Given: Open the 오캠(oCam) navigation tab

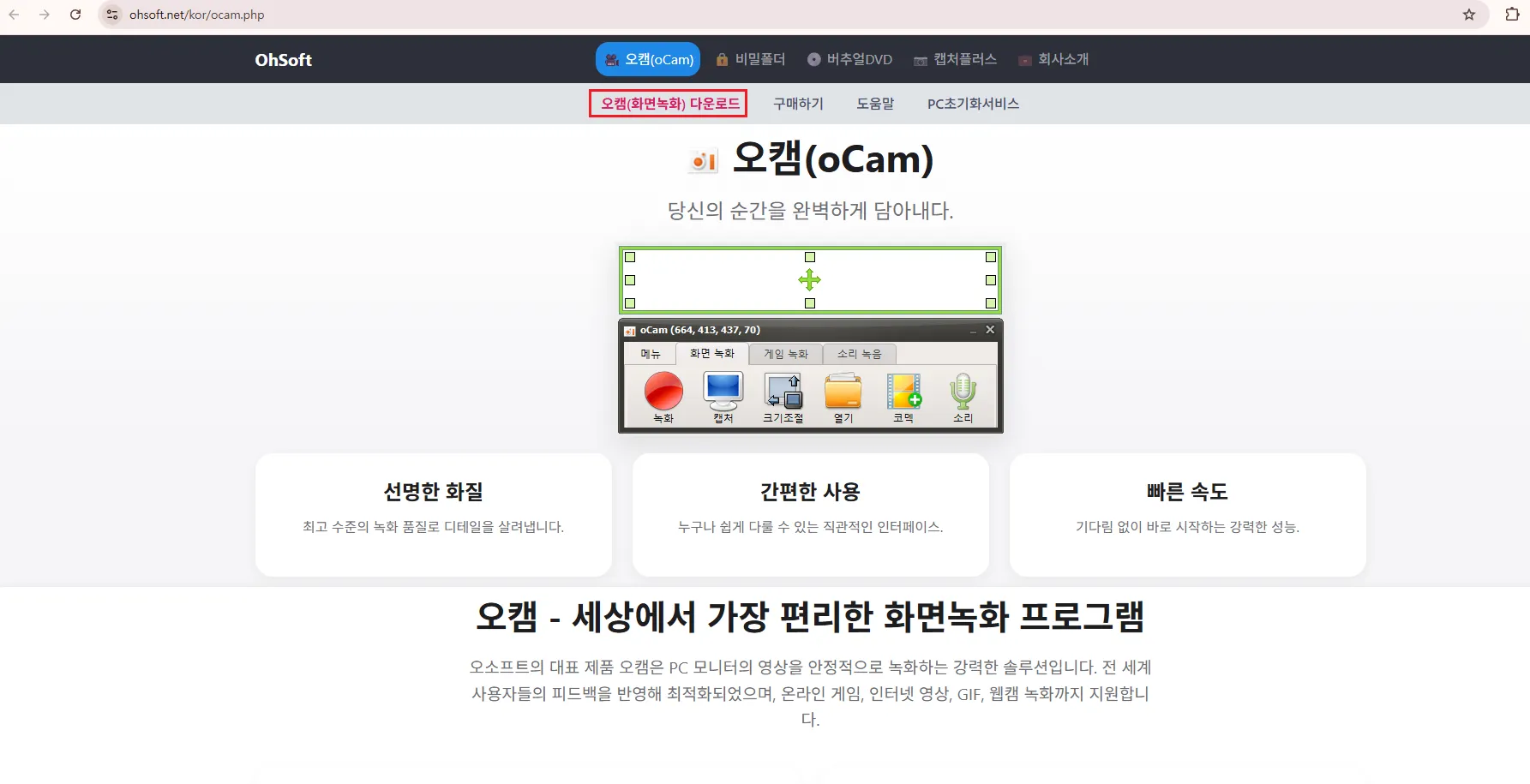Looking at the screenshot, I should pyautogui.click(x=648, y=59).
